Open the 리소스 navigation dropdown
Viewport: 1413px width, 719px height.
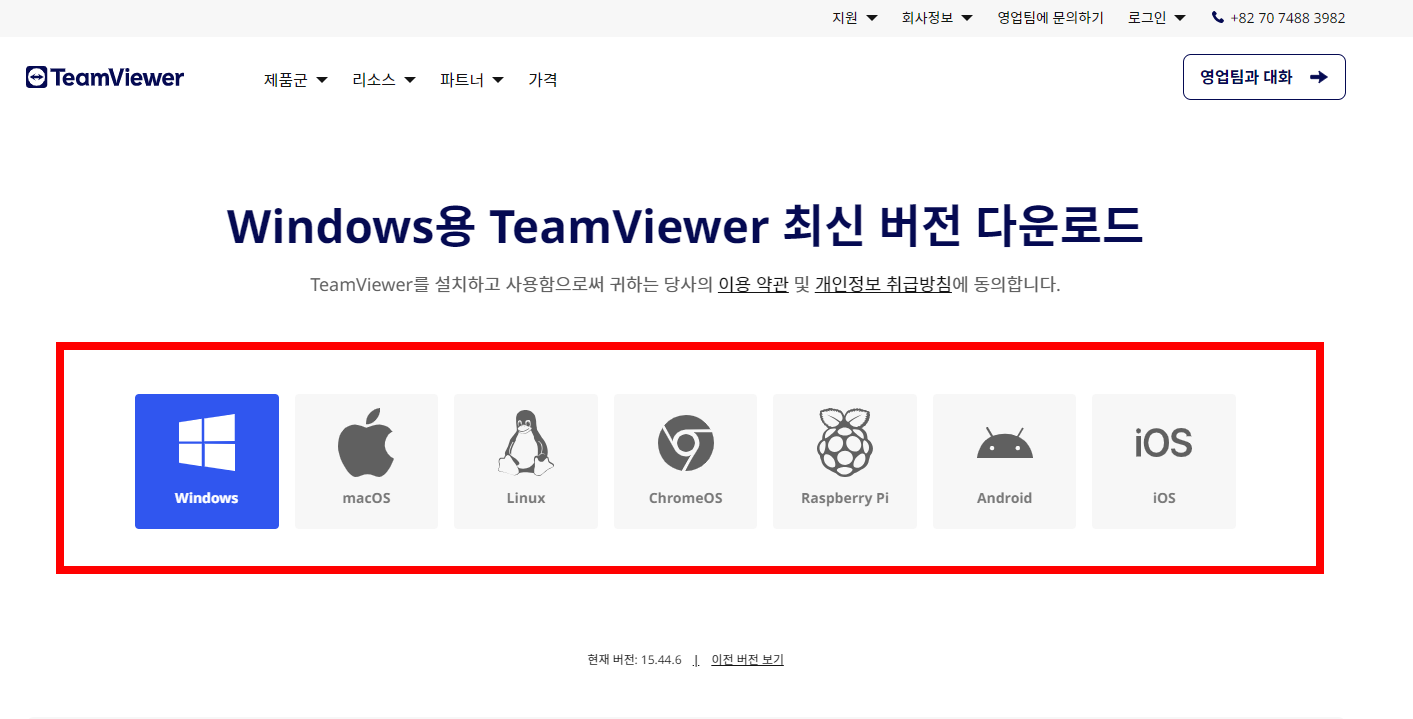[x=384, y=80]
